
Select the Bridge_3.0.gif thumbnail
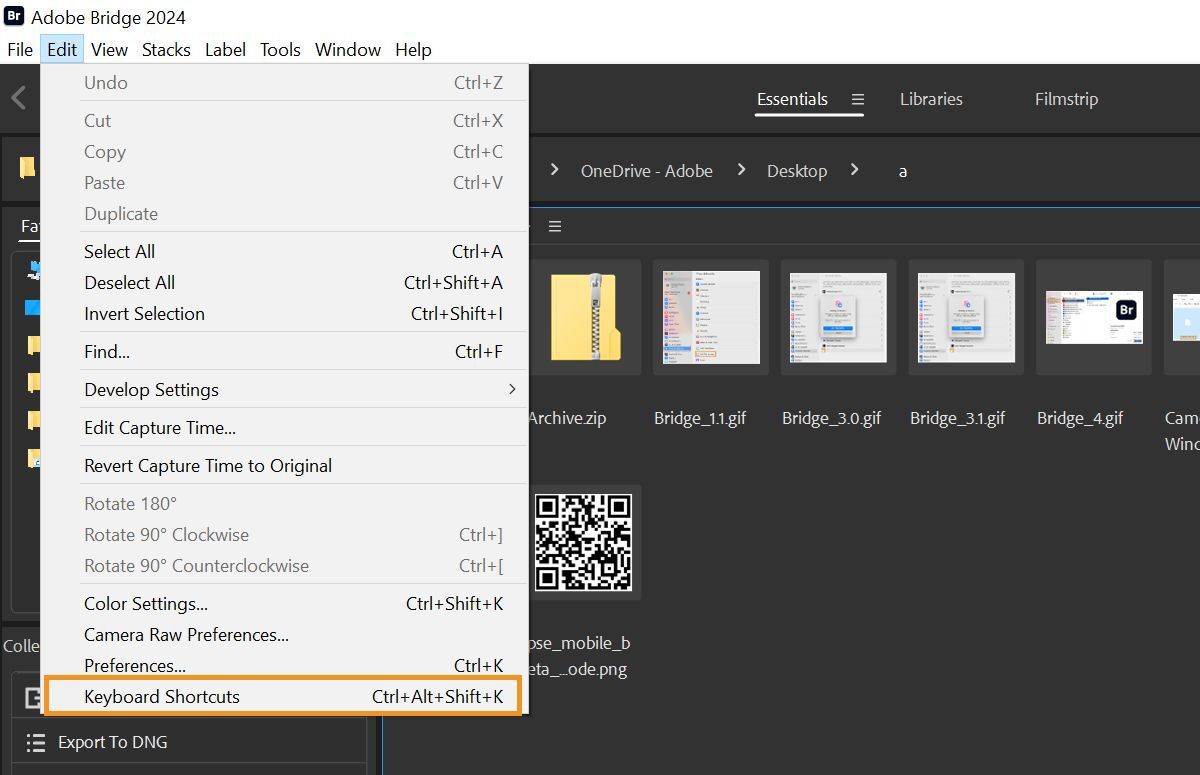(838, 317)
